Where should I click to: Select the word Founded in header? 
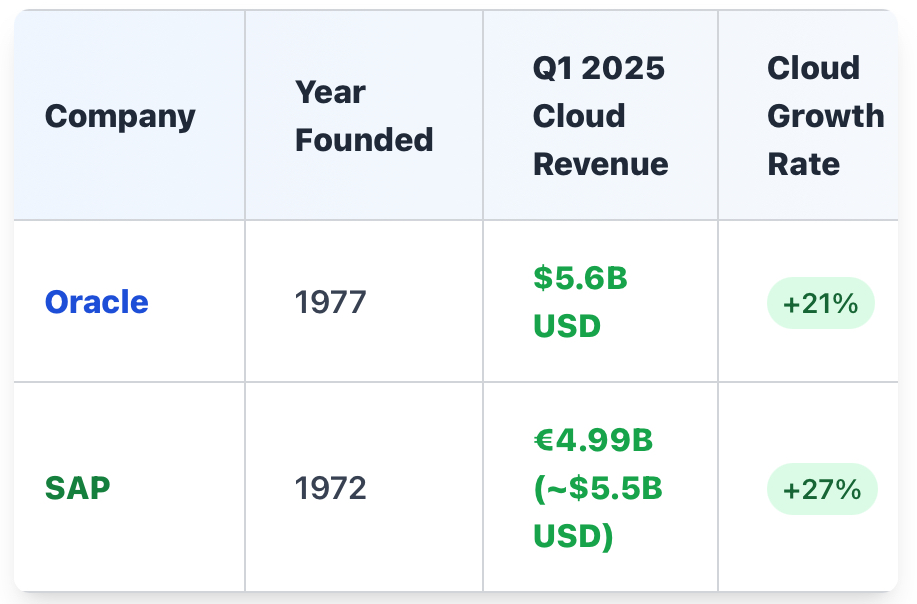[364, 140]
